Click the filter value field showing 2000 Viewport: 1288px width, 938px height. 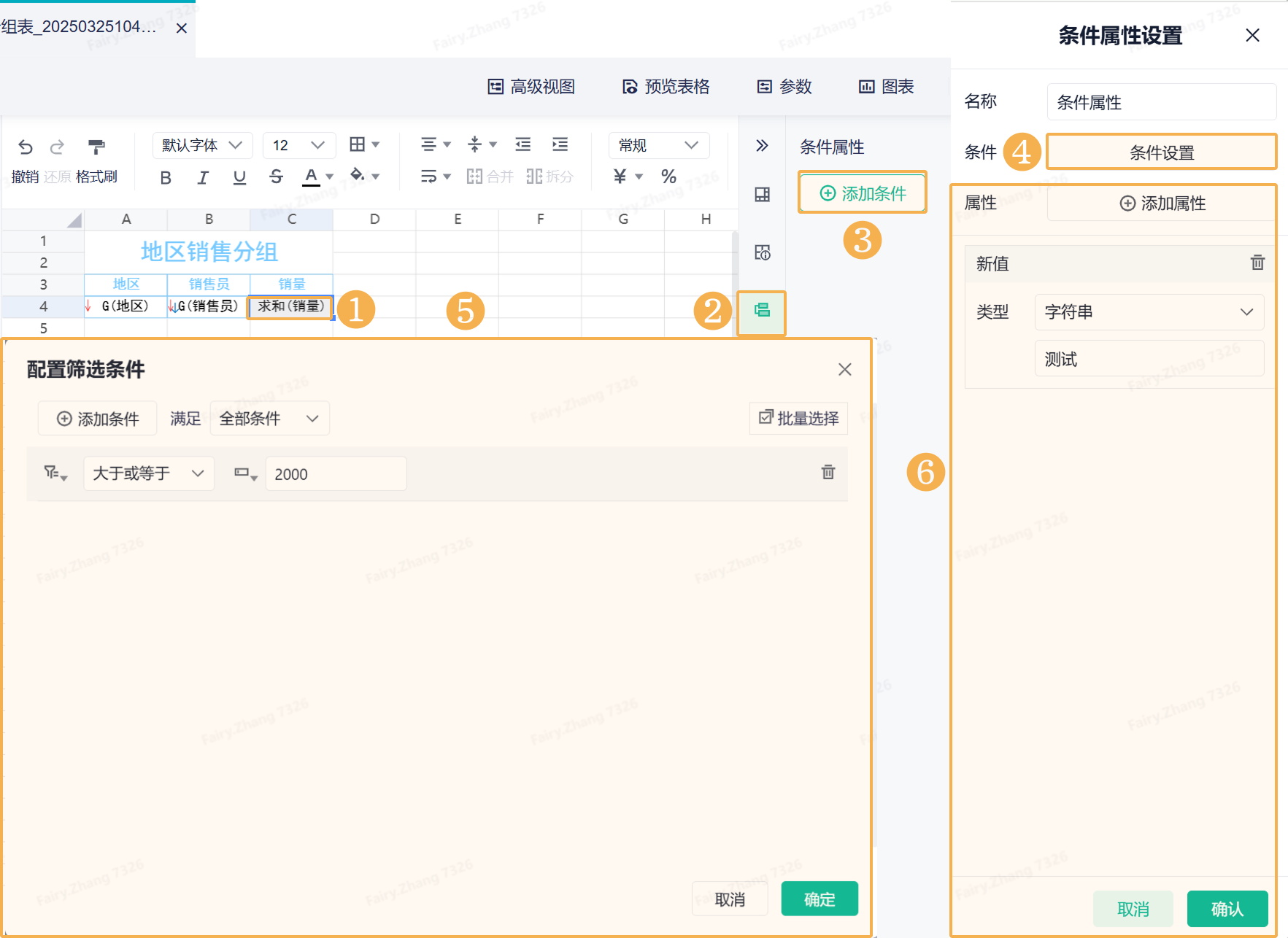(336, 474)
